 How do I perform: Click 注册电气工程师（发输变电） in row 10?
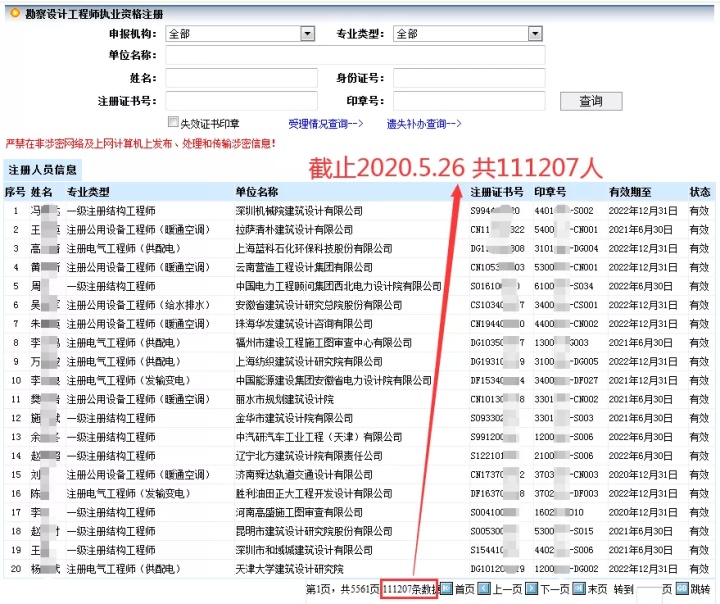pos(129,380)
